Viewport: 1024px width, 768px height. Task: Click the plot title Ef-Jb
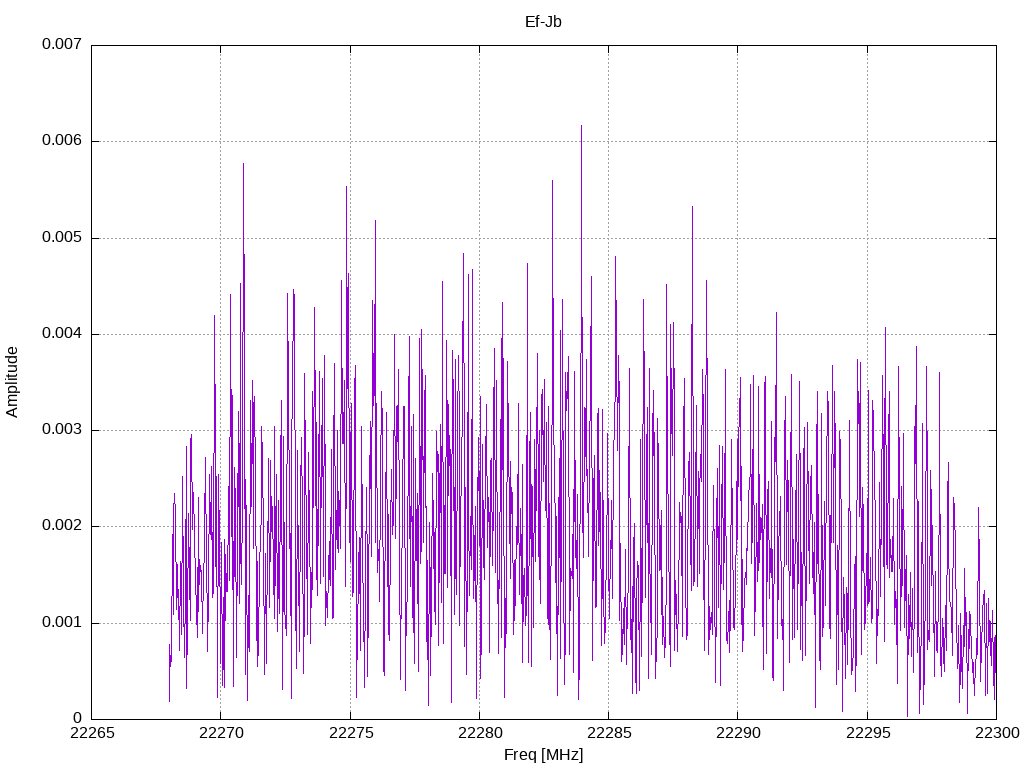tap(543, 22)
